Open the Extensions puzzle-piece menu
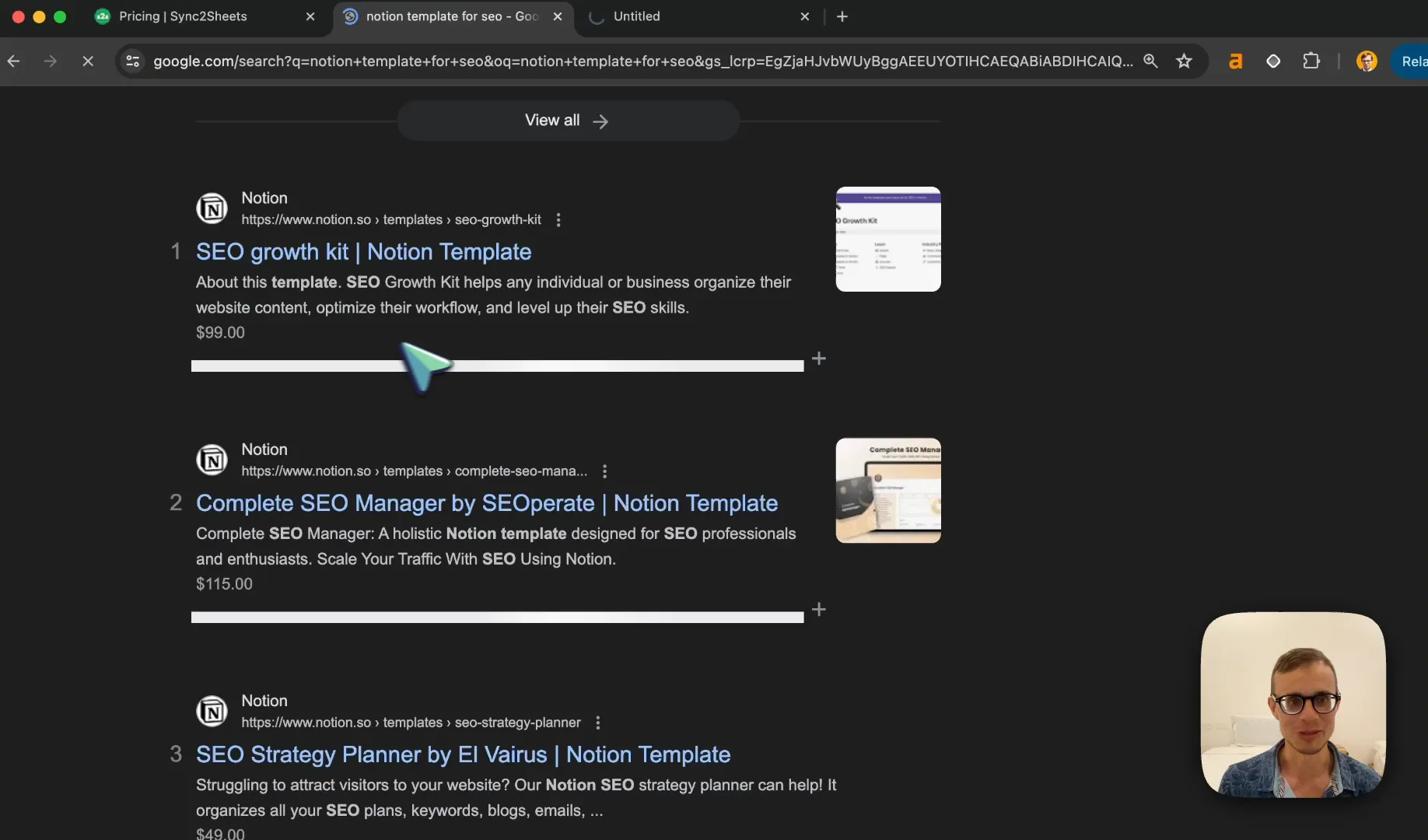This screenshot has width=1428, height=840. [1311, 61]
